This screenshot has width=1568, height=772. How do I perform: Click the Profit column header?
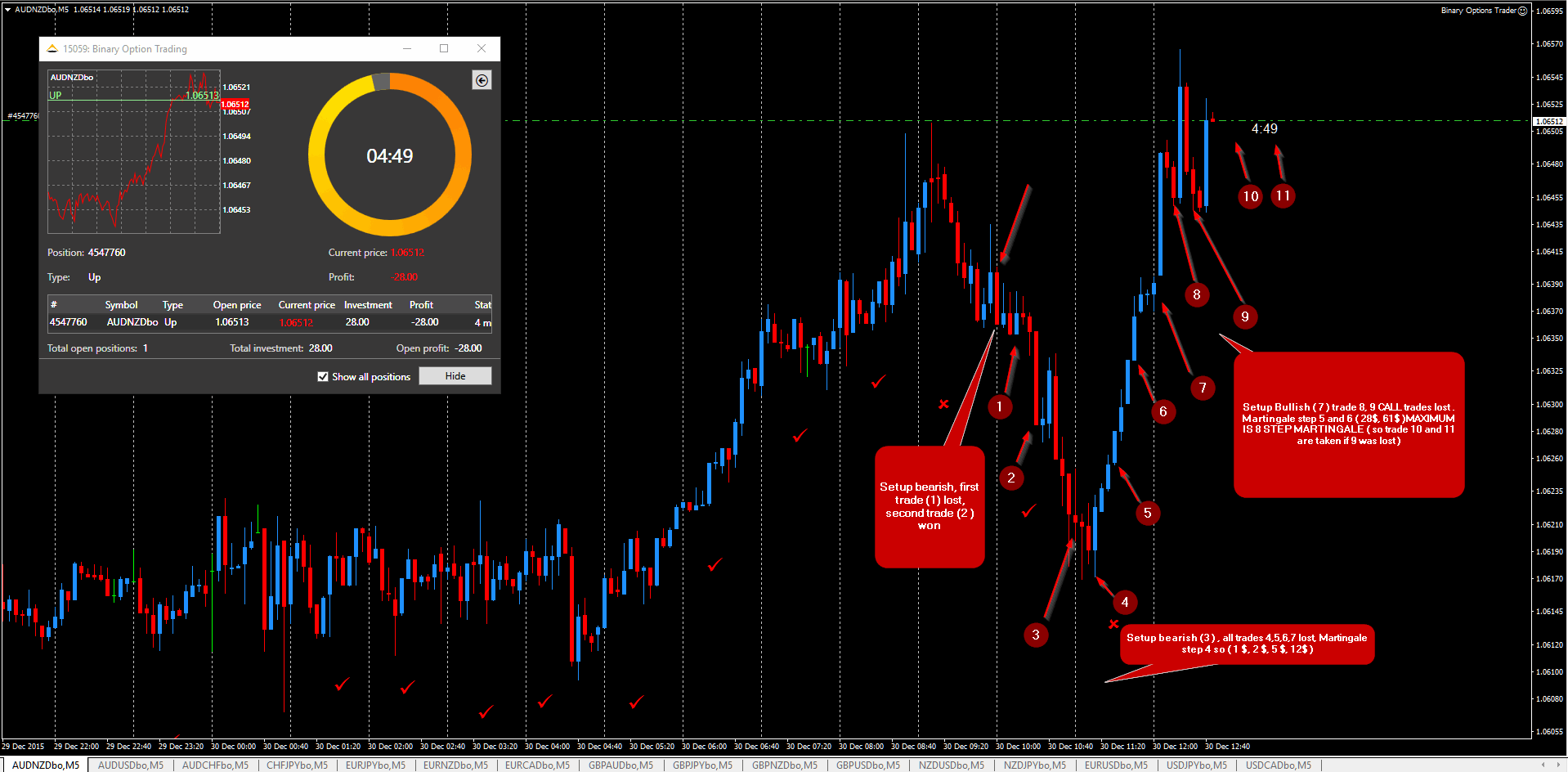coord(421,305)
